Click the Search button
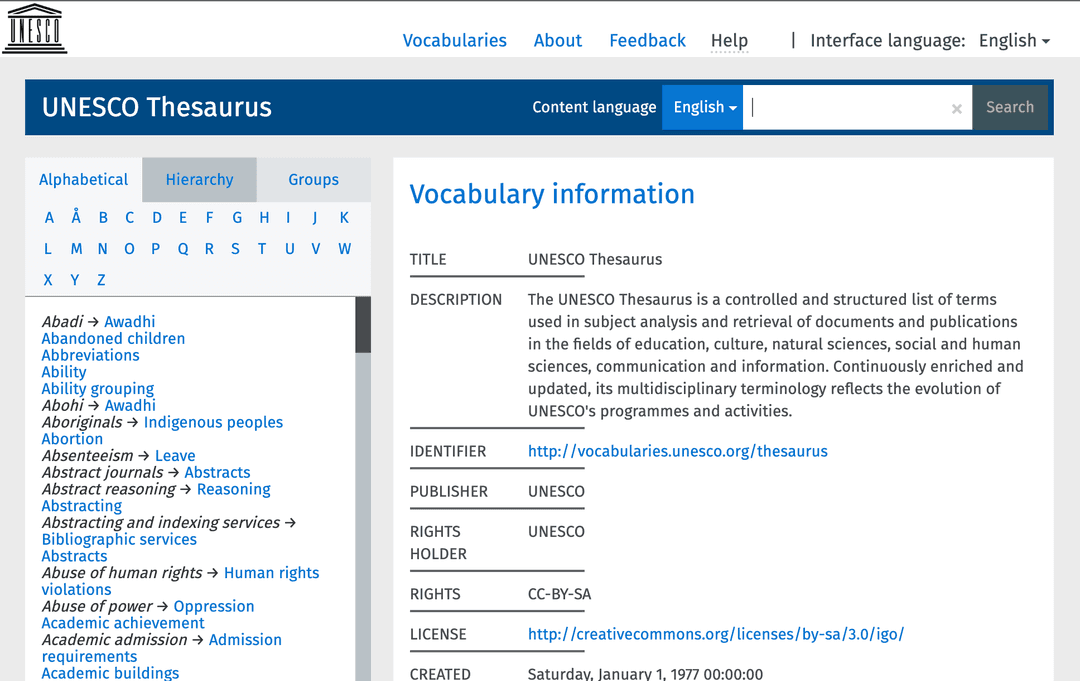 click(x=1010, y=107)
